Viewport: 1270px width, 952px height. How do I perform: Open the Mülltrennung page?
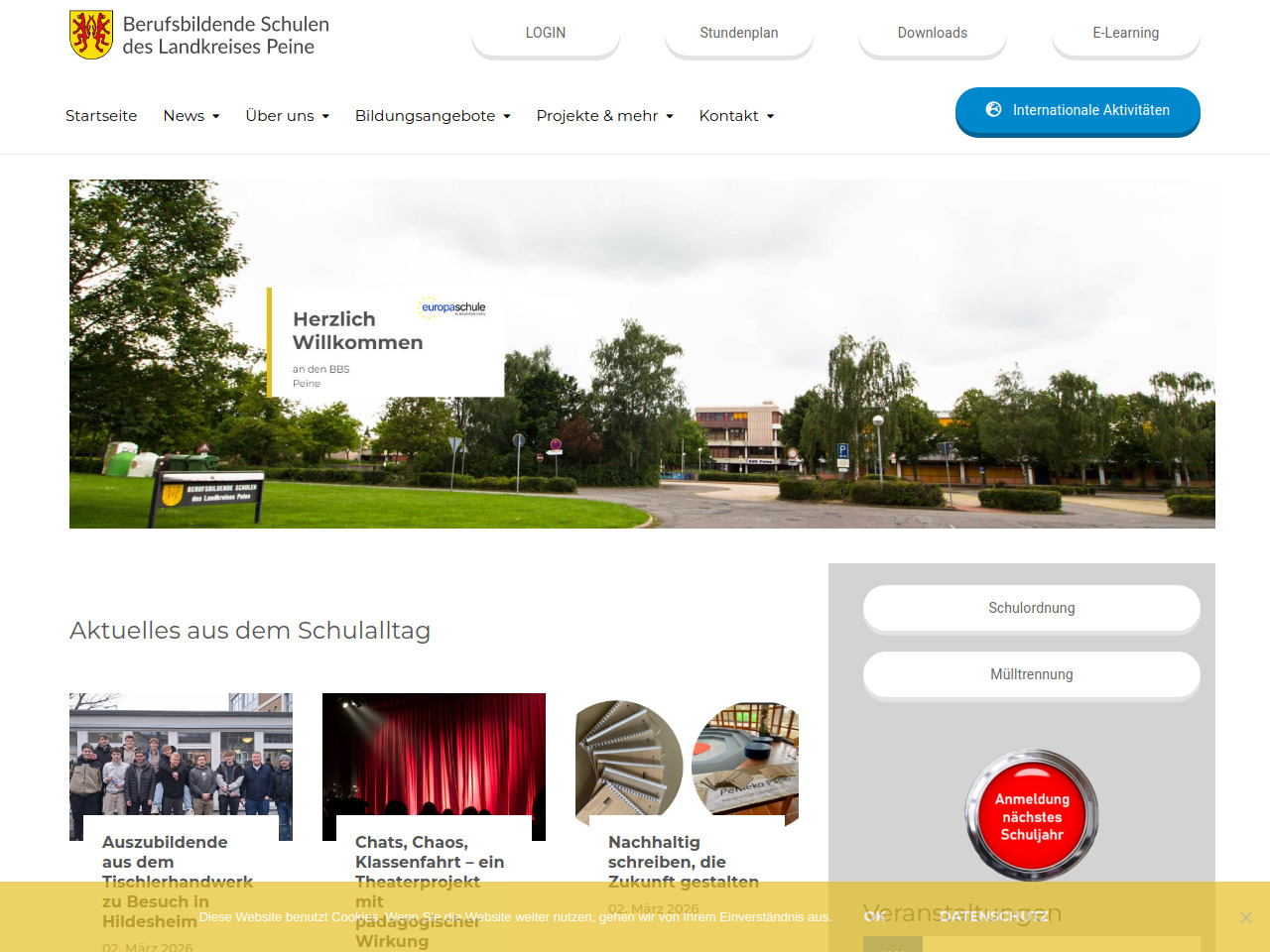(x=1032, y=674)
